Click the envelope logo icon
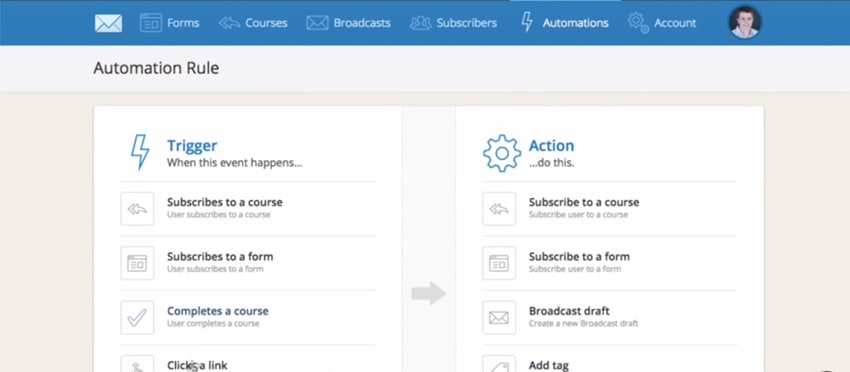 [108, 23]
